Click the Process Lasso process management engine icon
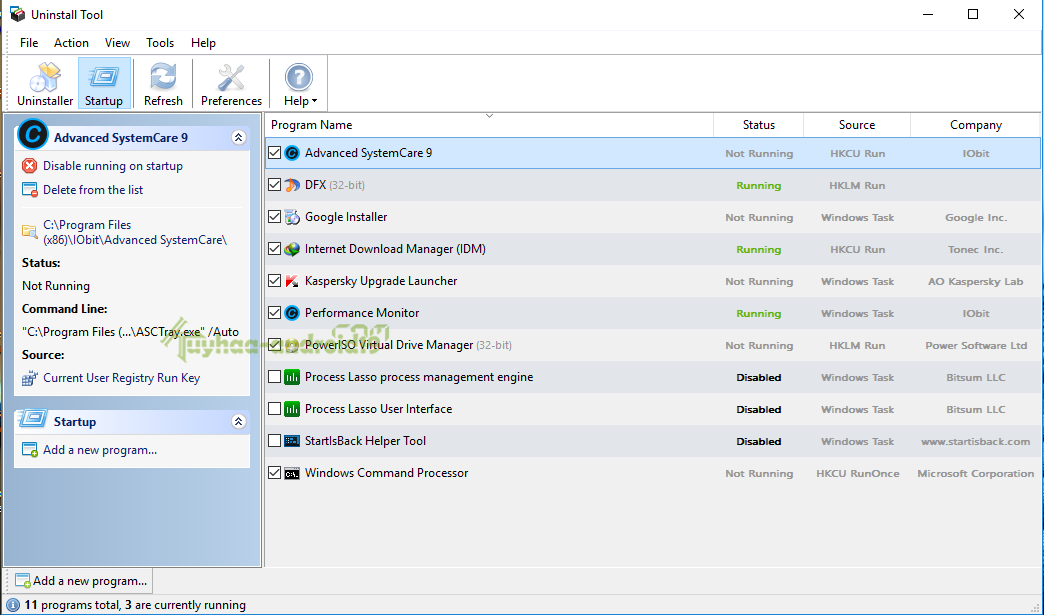1044x615 pixels. 292,377
